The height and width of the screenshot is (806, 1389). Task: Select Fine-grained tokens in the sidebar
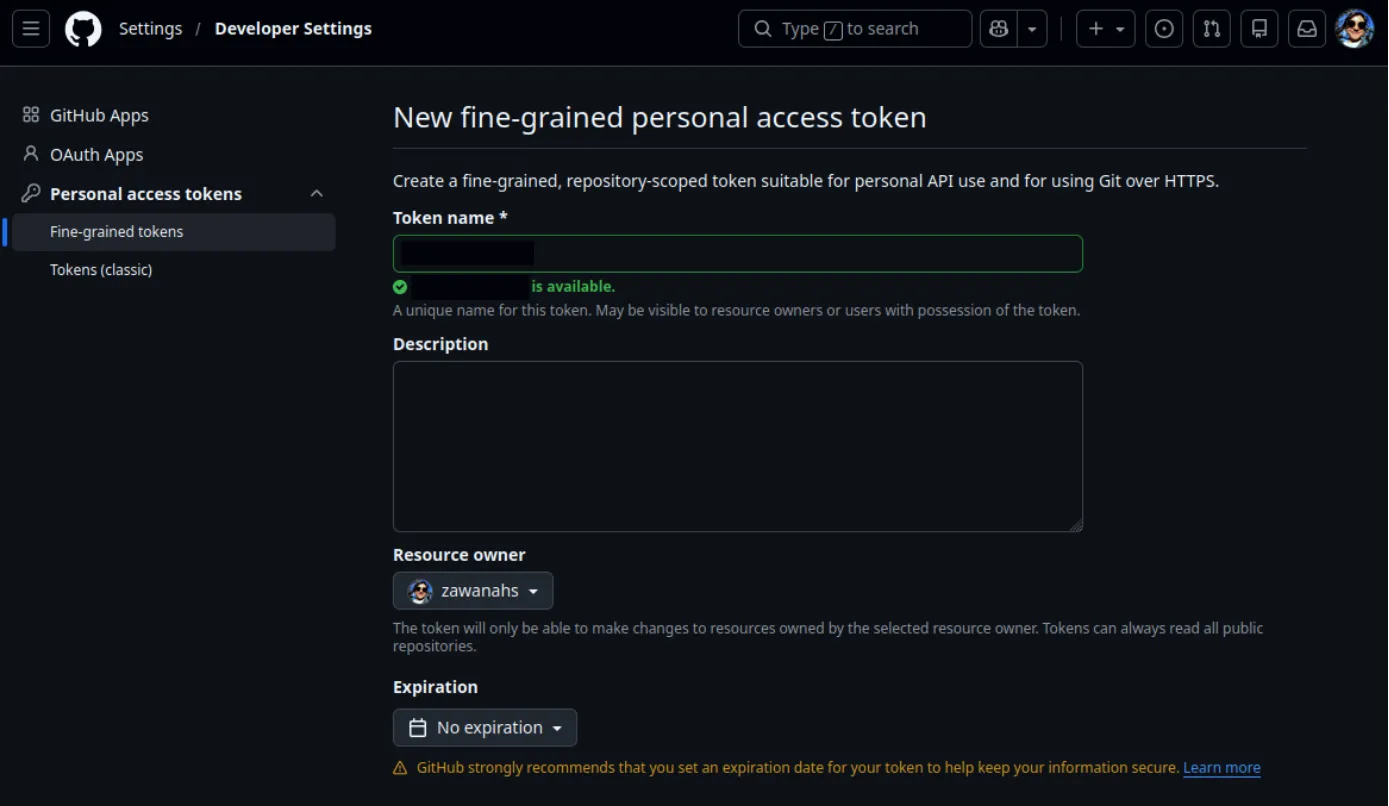pos(174,232)
